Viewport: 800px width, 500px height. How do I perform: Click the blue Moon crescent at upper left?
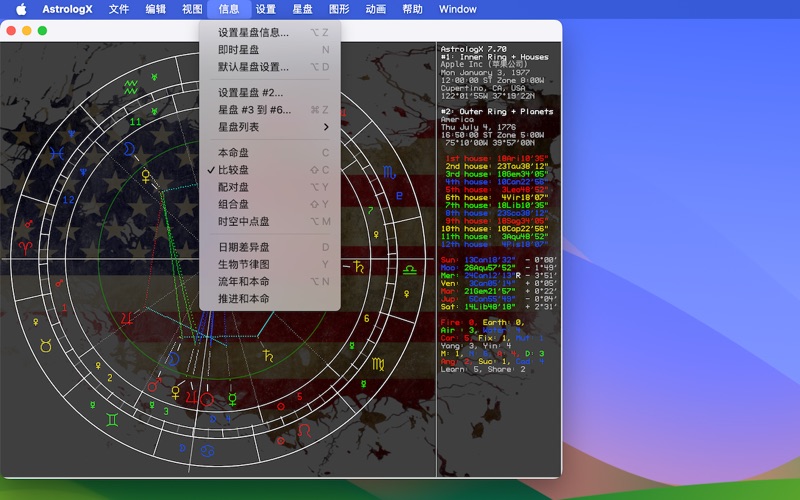click(129, 149)
